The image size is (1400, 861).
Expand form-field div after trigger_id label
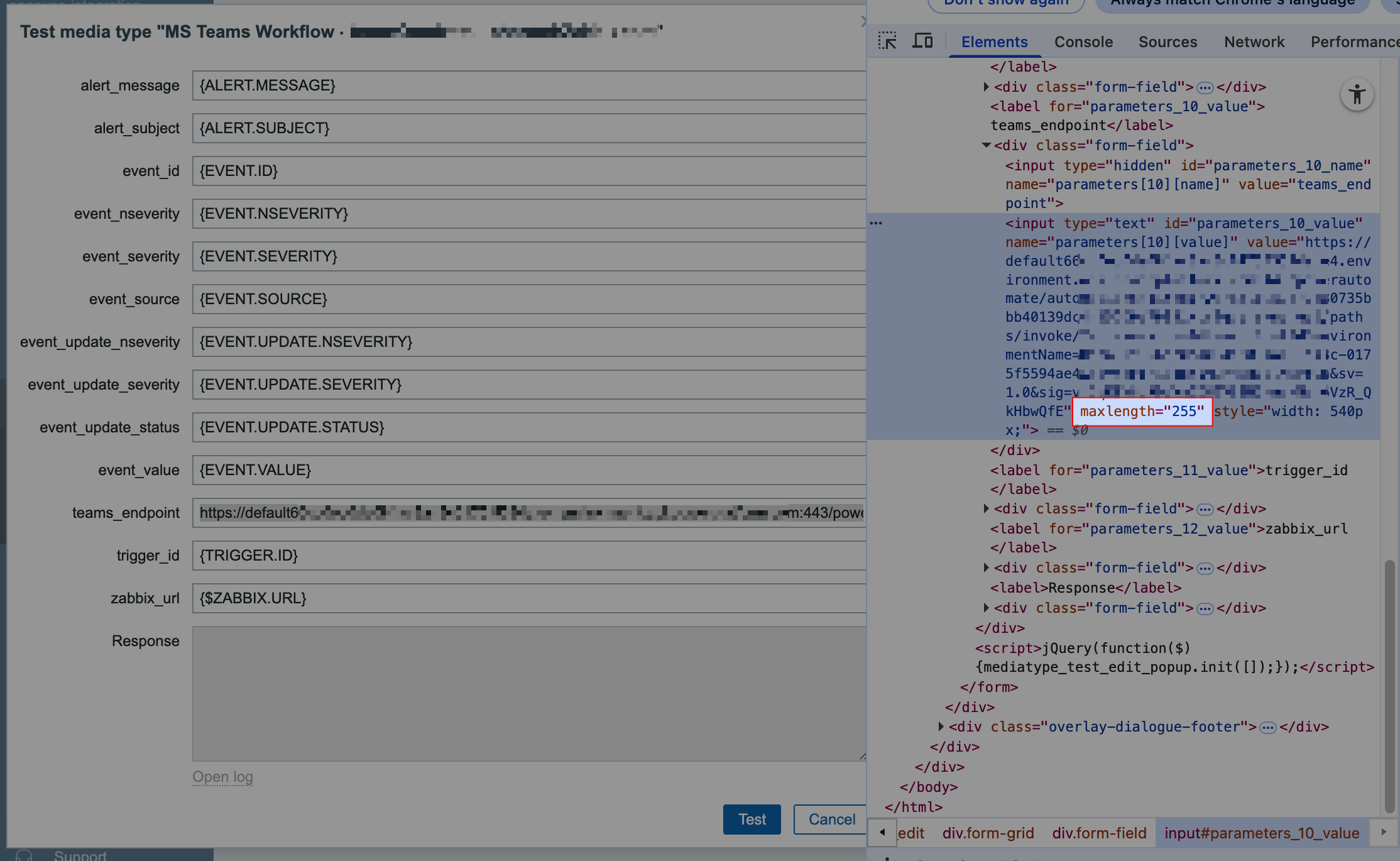coord(986,508)
